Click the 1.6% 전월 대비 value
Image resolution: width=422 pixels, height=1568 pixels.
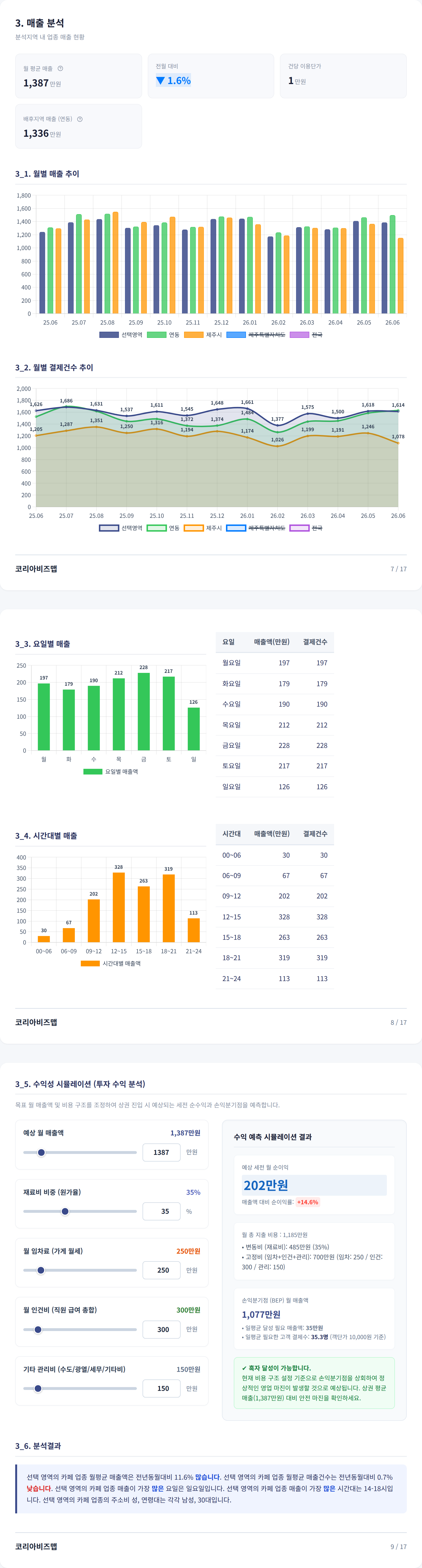click(x=173, y=80)
